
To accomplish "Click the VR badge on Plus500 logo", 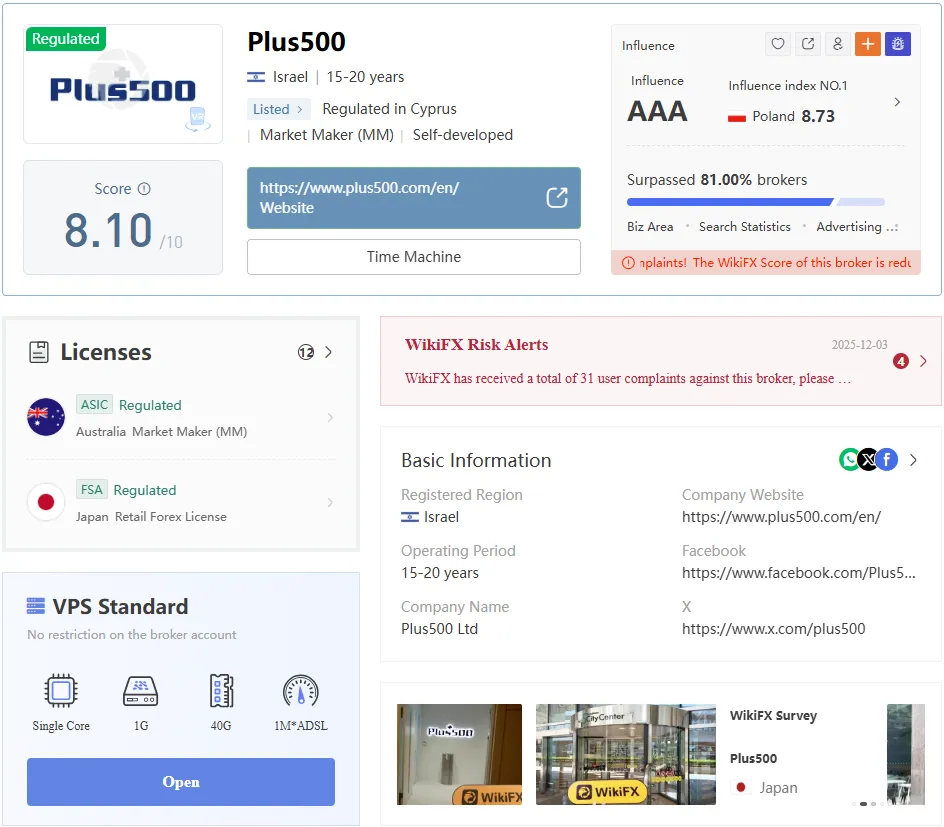I will (197, 118).
